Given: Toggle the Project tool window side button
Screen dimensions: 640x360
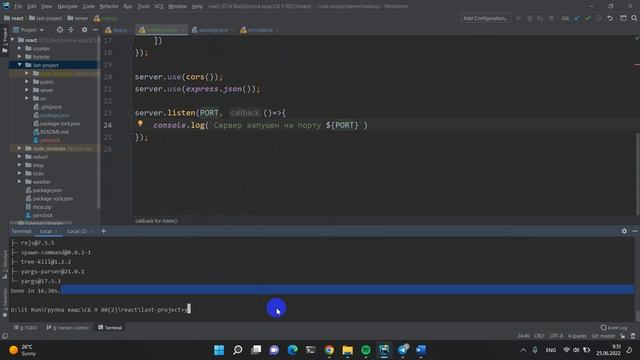Looking at the screenshot, I should click(x=5, y=40).
